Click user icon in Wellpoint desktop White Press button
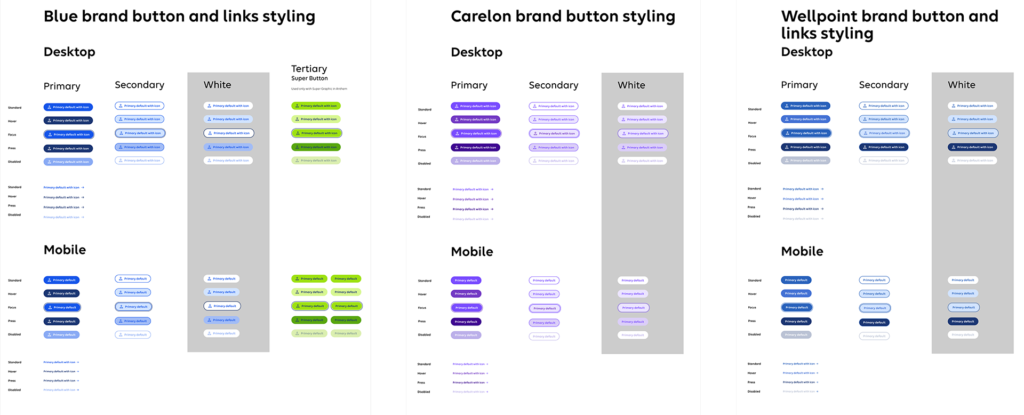 (955, 146)
